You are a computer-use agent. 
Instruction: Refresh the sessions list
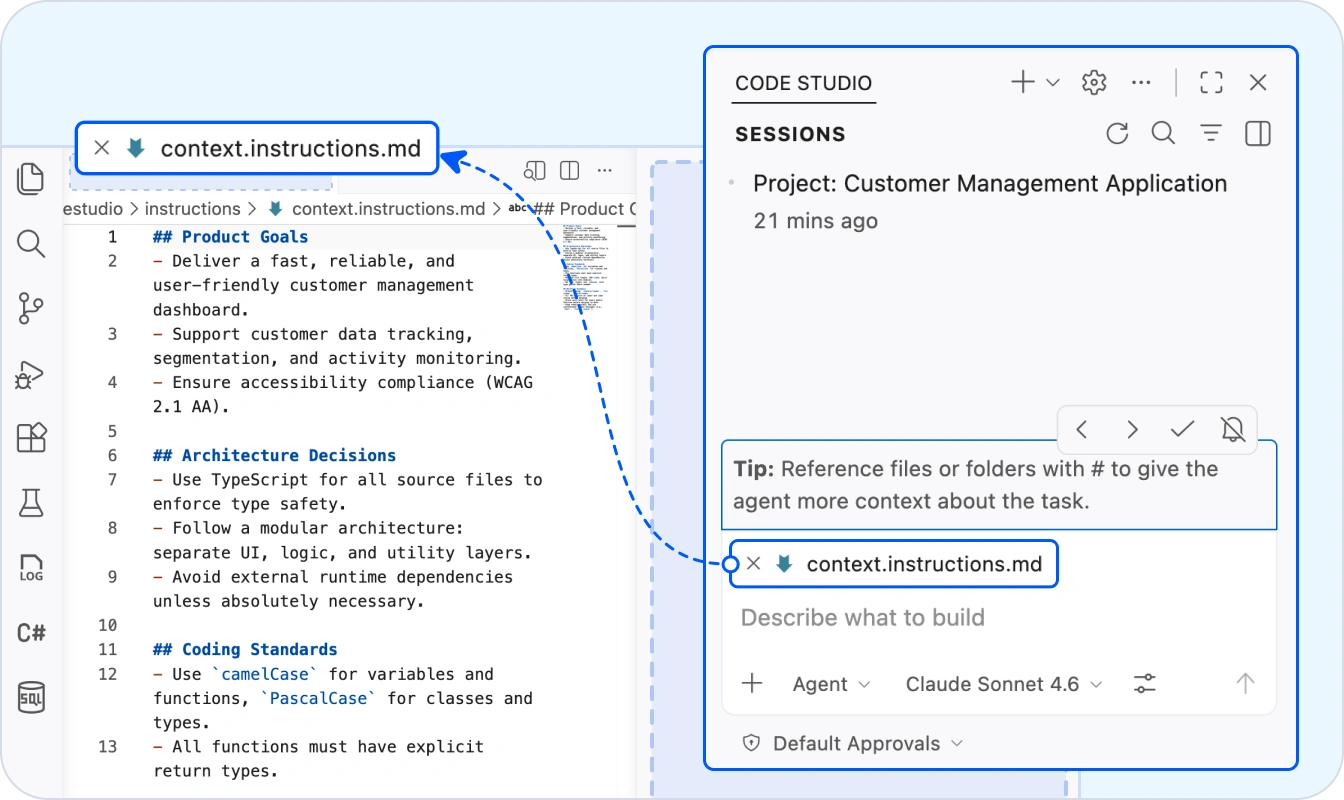1117,133
